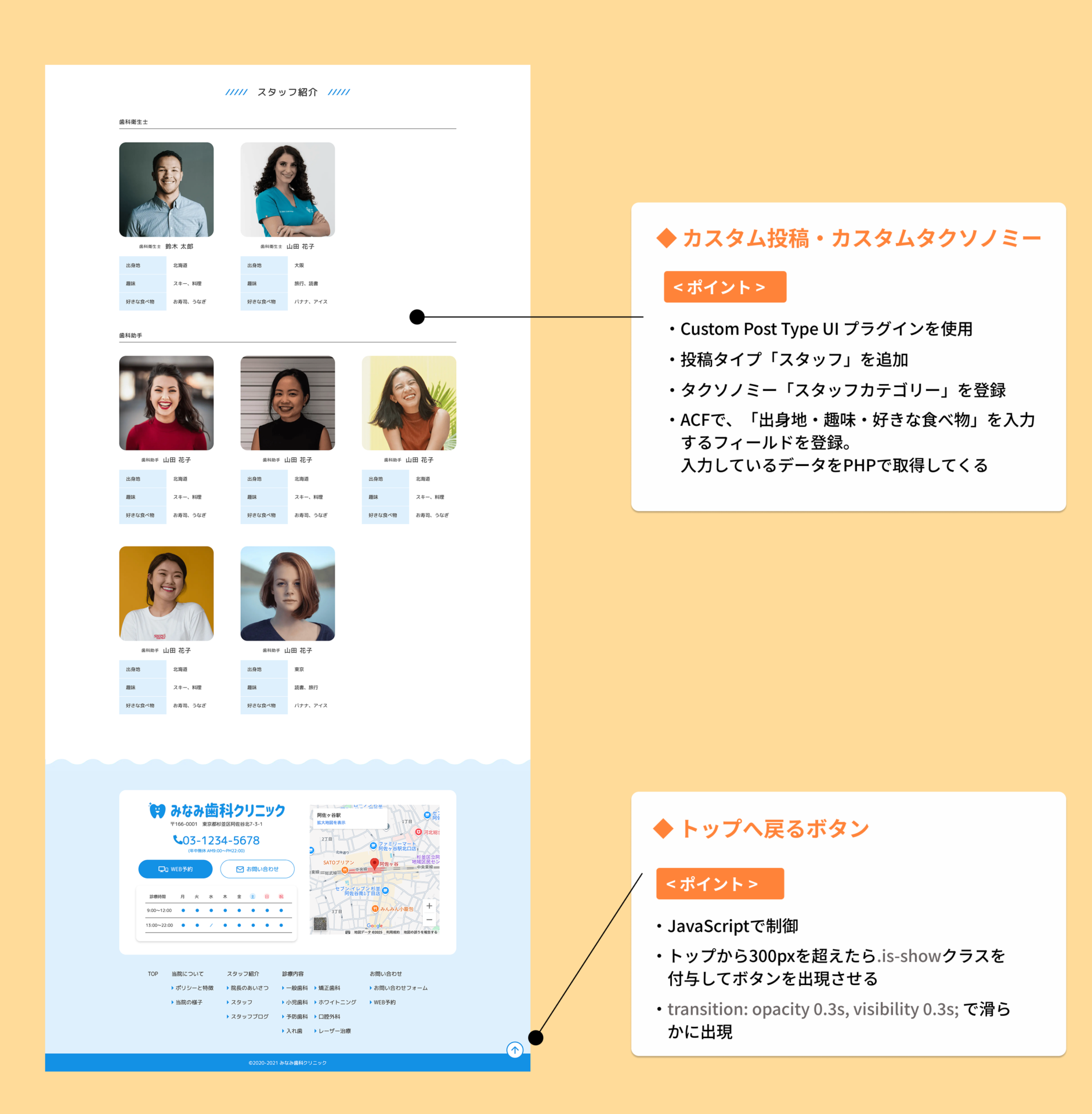Viewport: 1092px width, 1114px height.
Task: Click the back-to-top arrow button
Action: (515, 1050)
